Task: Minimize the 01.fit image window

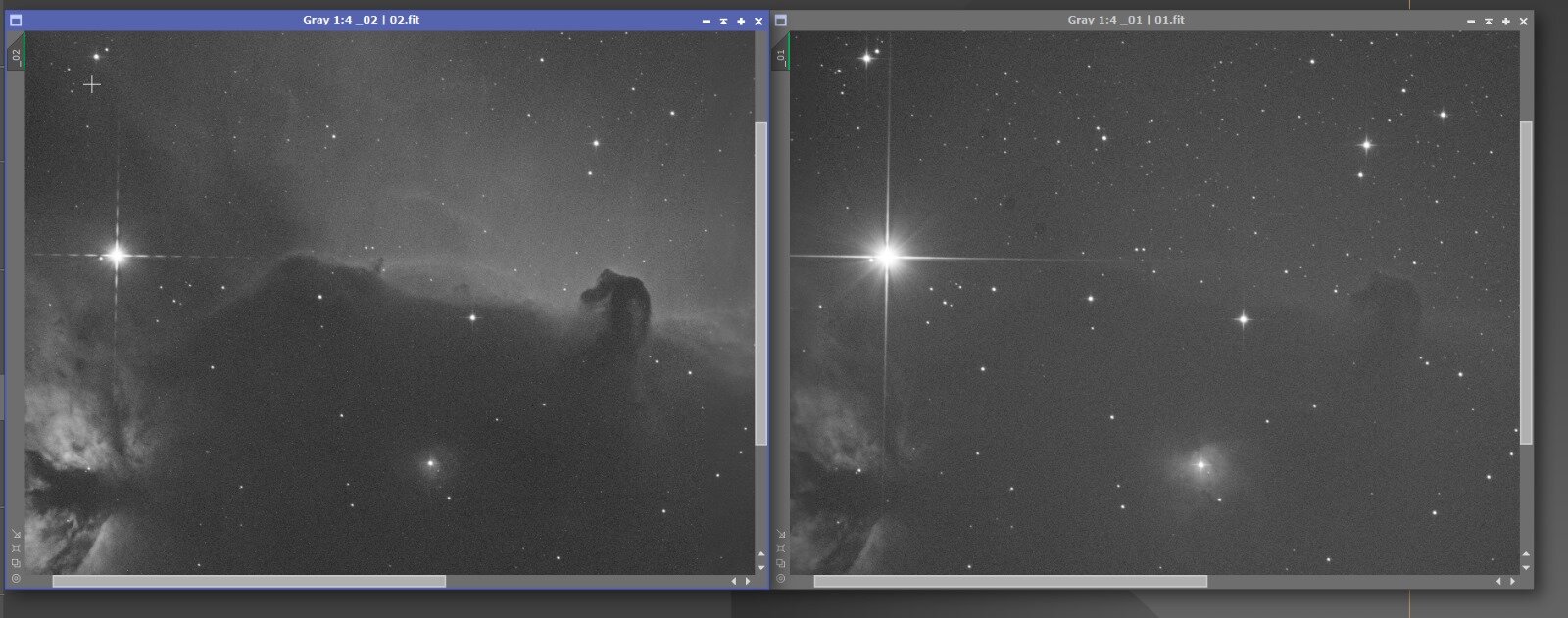Action: [1471, 21]
